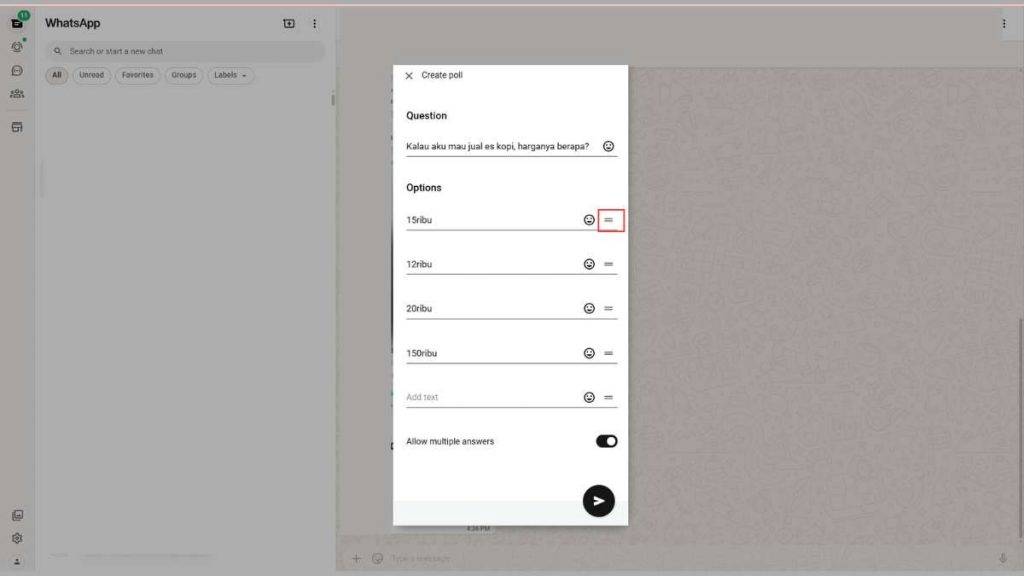The height and width of the screenshot is (576, 1024).
Task: Select the Unread filter tab
Action: tap(91, 75)
